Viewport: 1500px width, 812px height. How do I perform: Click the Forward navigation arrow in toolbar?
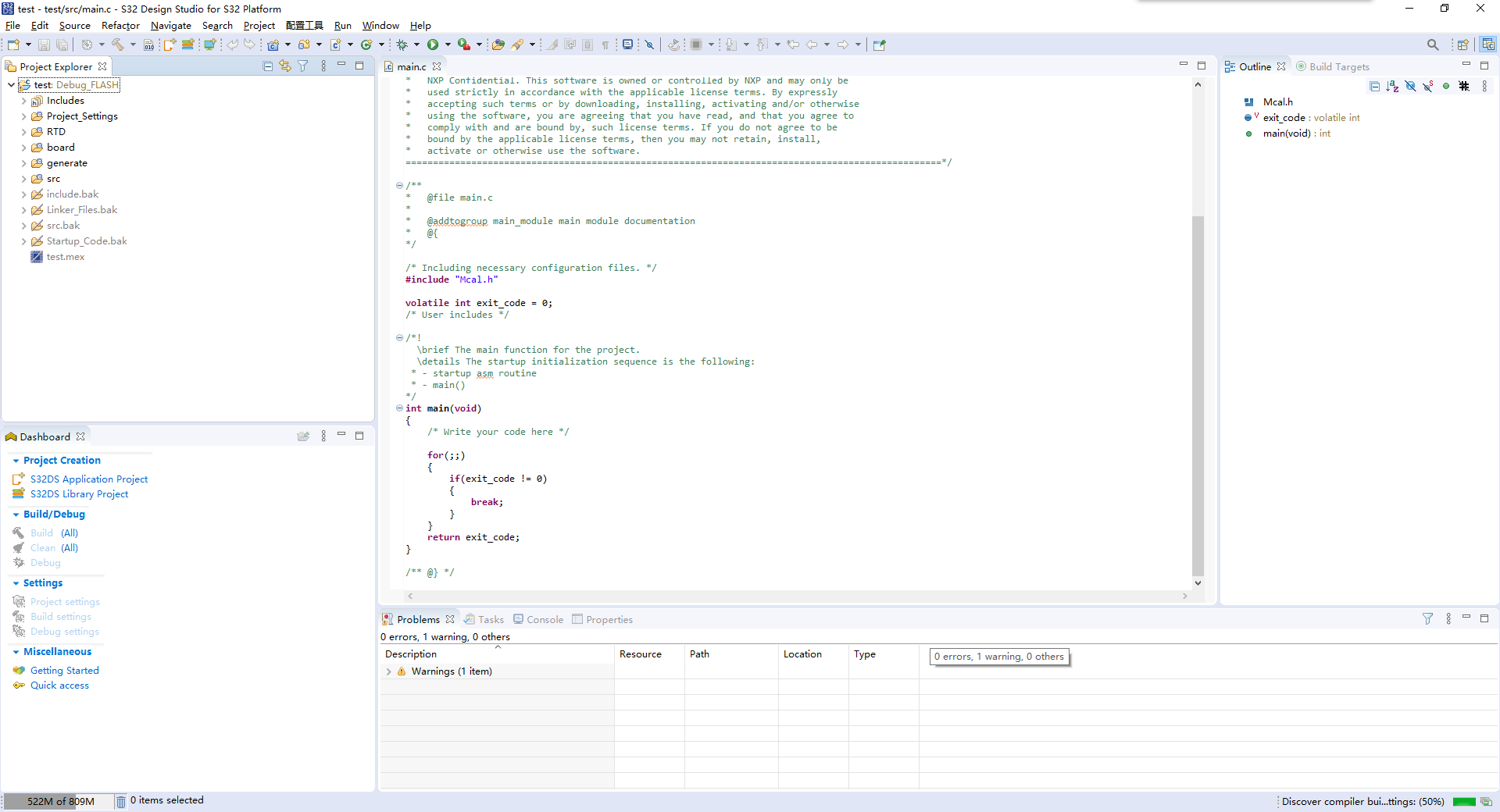click(843, 45)
